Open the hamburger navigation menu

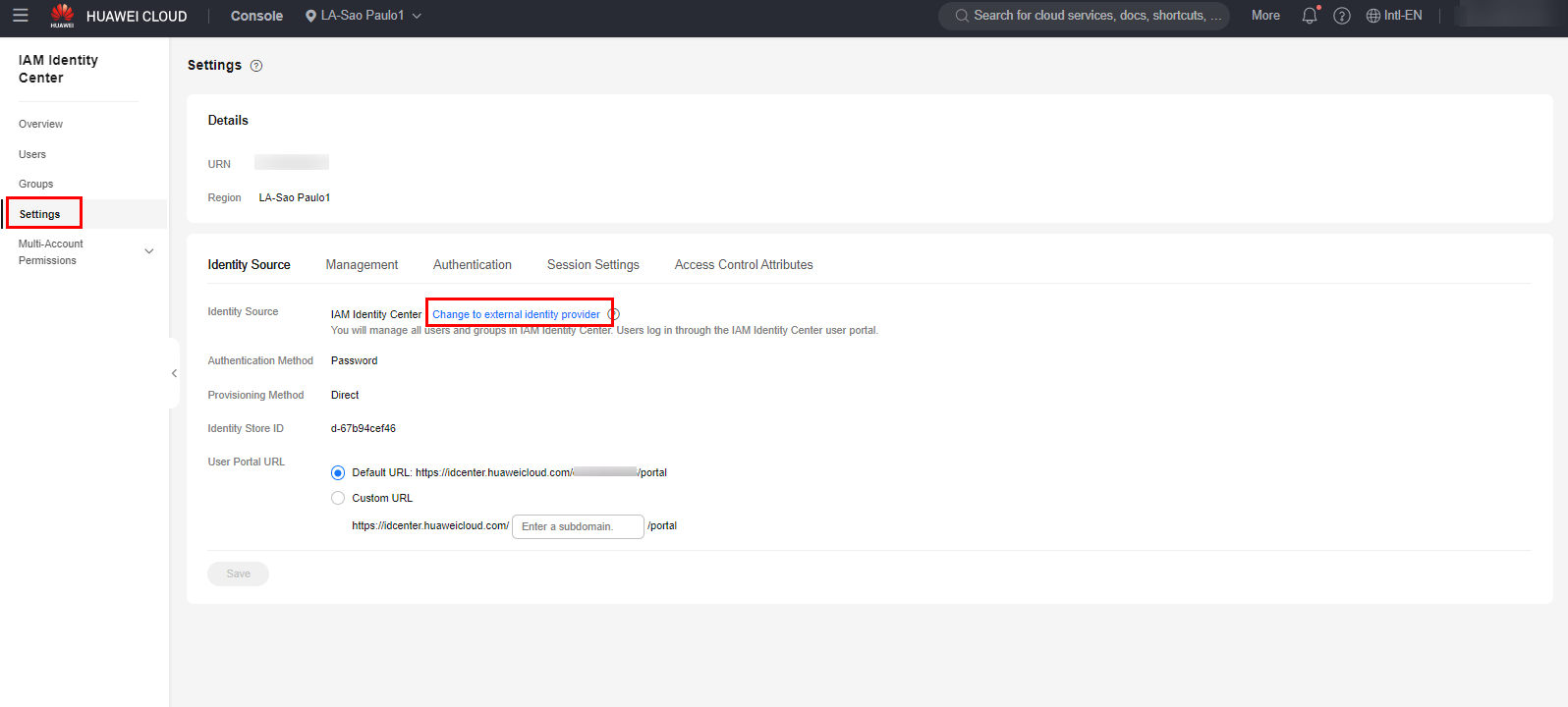coord(20,16)
